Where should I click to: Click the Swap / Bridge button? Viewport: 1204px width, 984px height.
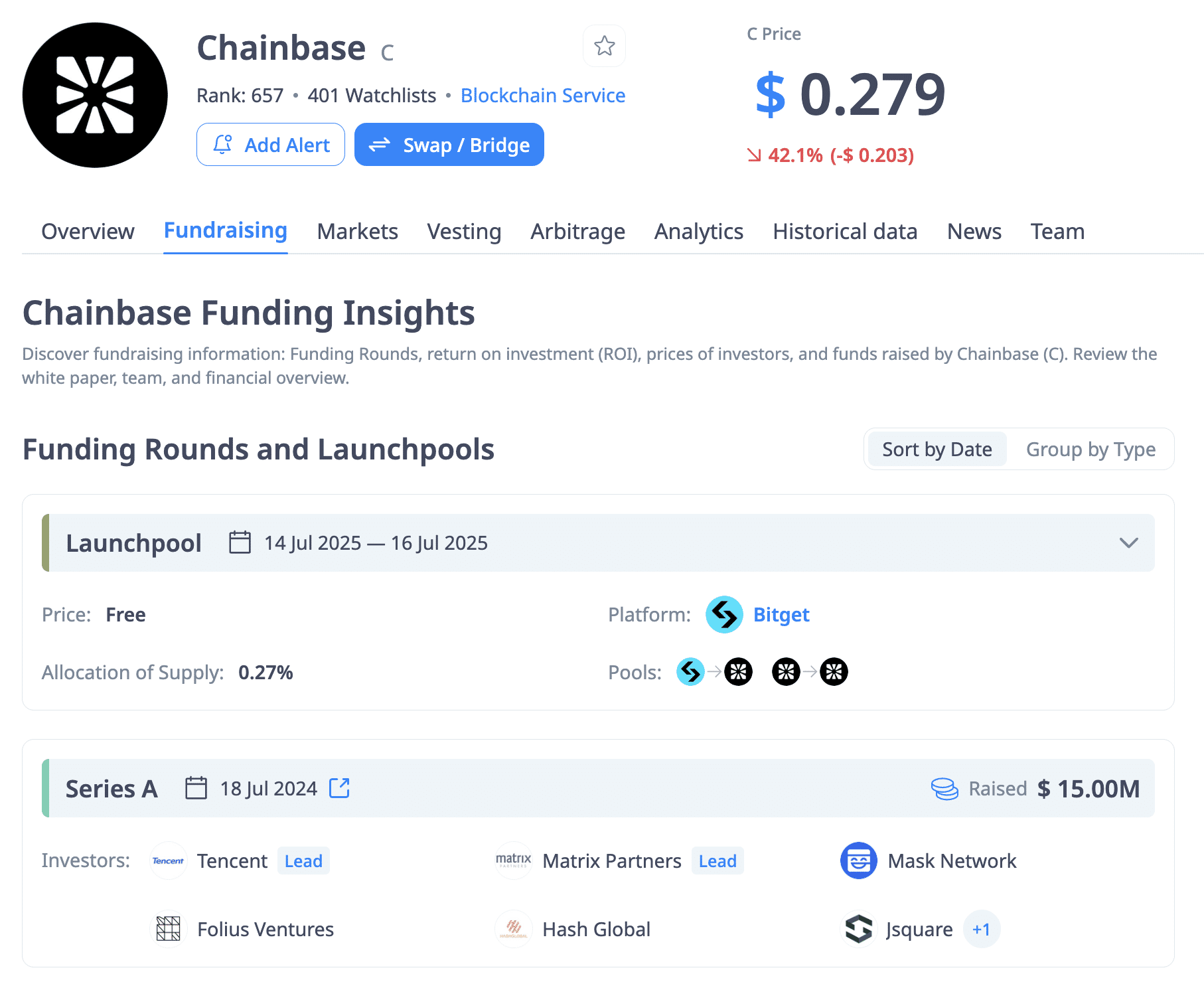449,145
